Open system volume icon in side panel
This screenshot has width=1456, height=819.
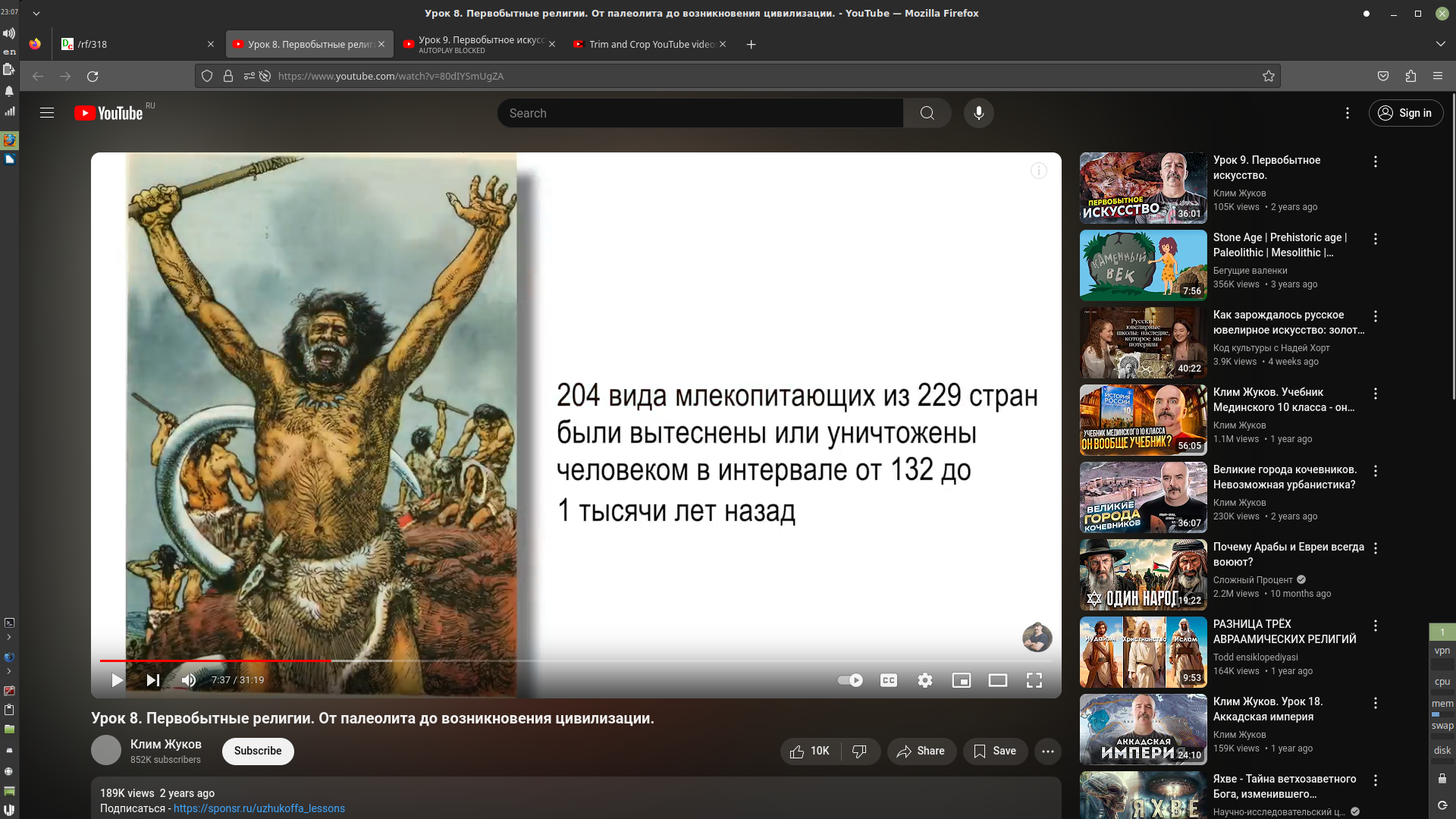point(9,33)
